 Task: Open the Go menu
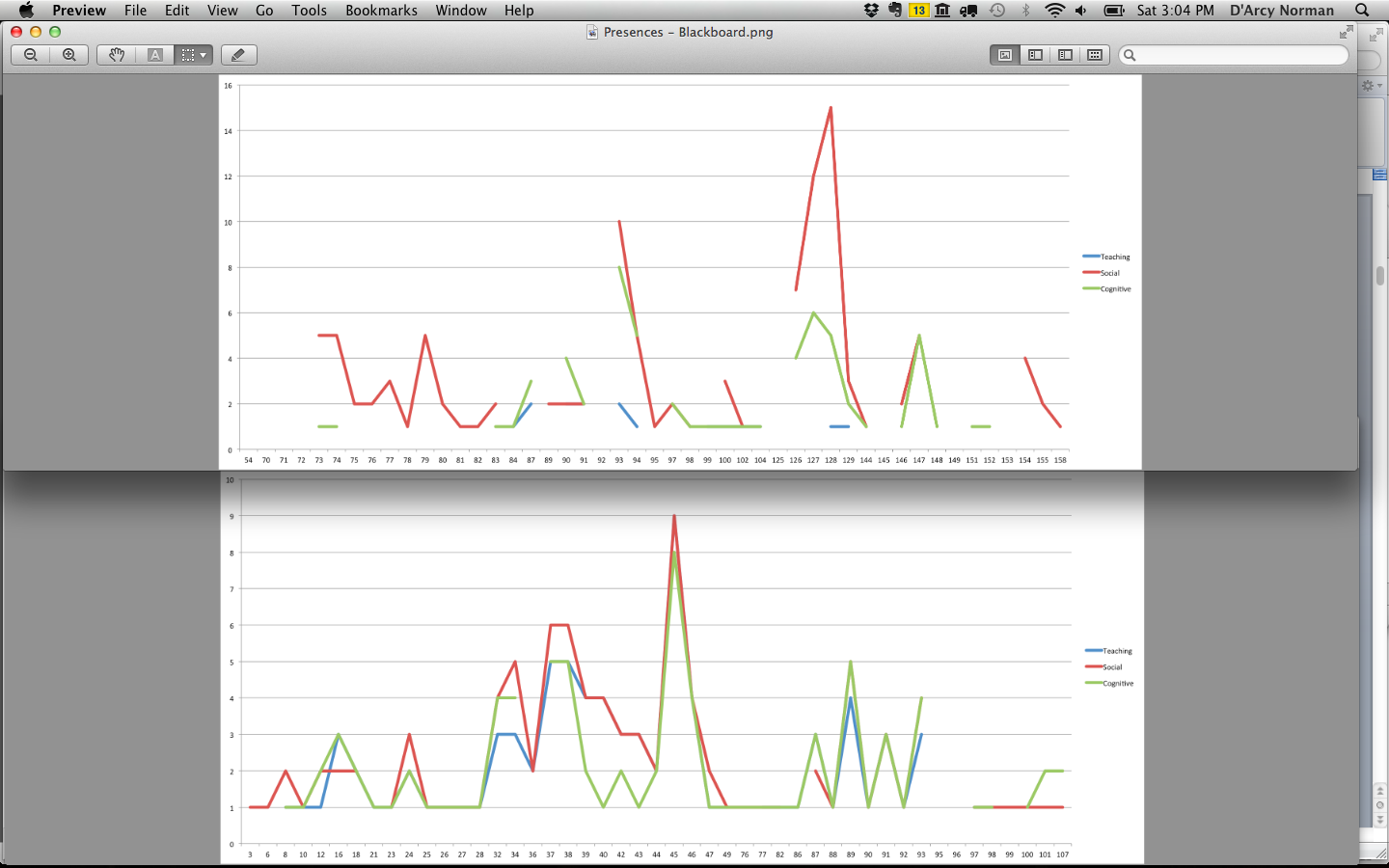[264, 11]
